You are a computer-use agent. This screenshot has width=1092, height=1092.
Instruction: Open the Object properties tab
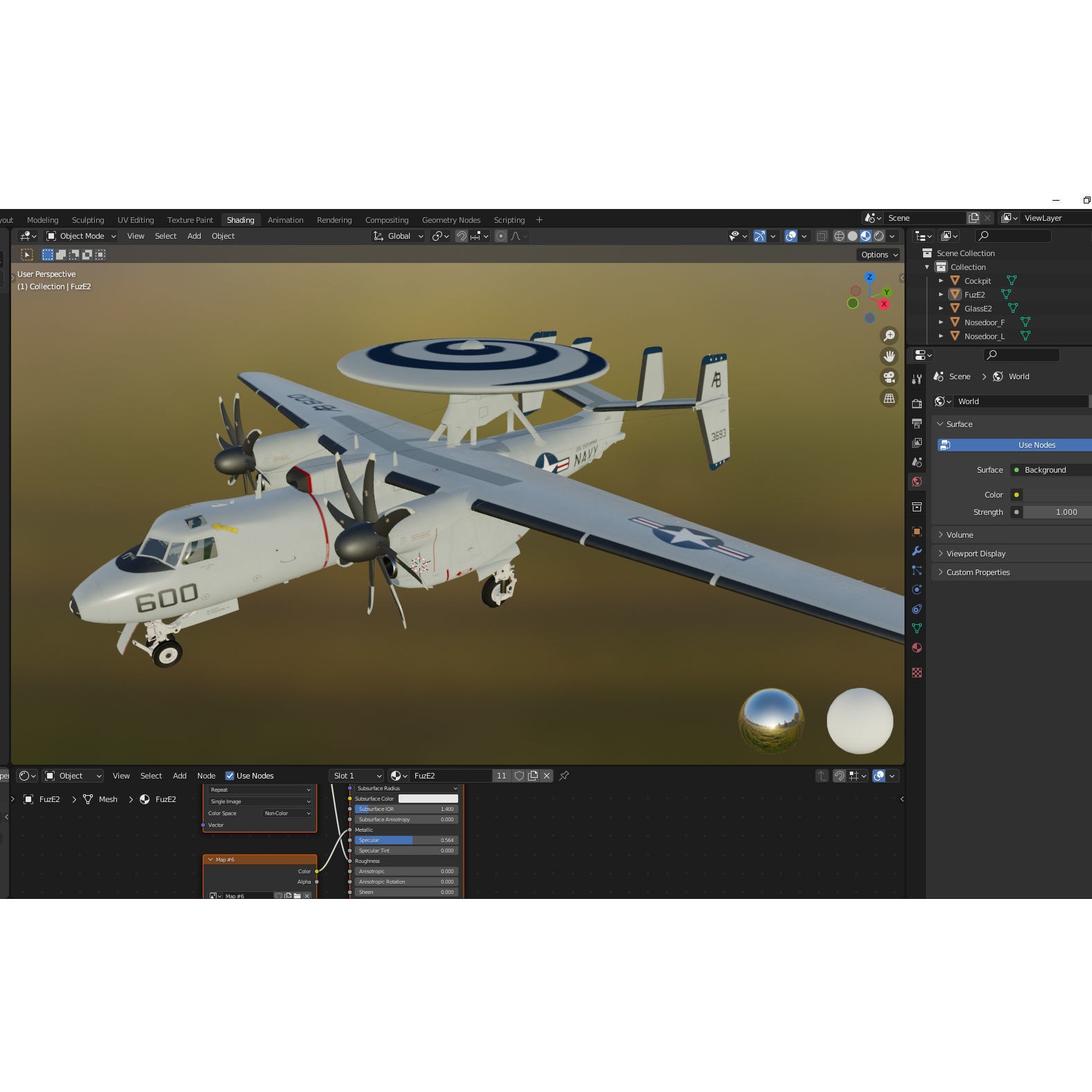tap(917, 531)
